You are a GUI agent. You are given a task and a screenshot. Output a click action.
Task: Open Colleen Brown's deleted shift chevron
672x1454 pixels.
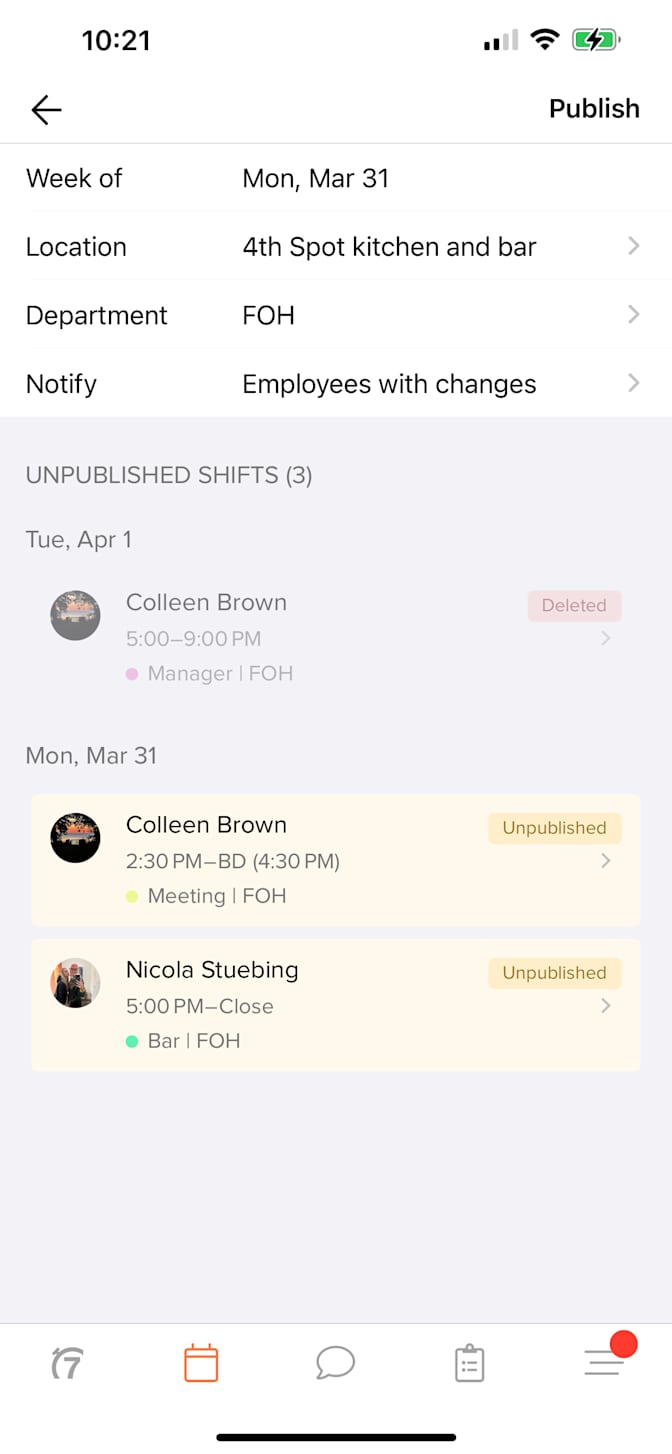pos(605,638)
